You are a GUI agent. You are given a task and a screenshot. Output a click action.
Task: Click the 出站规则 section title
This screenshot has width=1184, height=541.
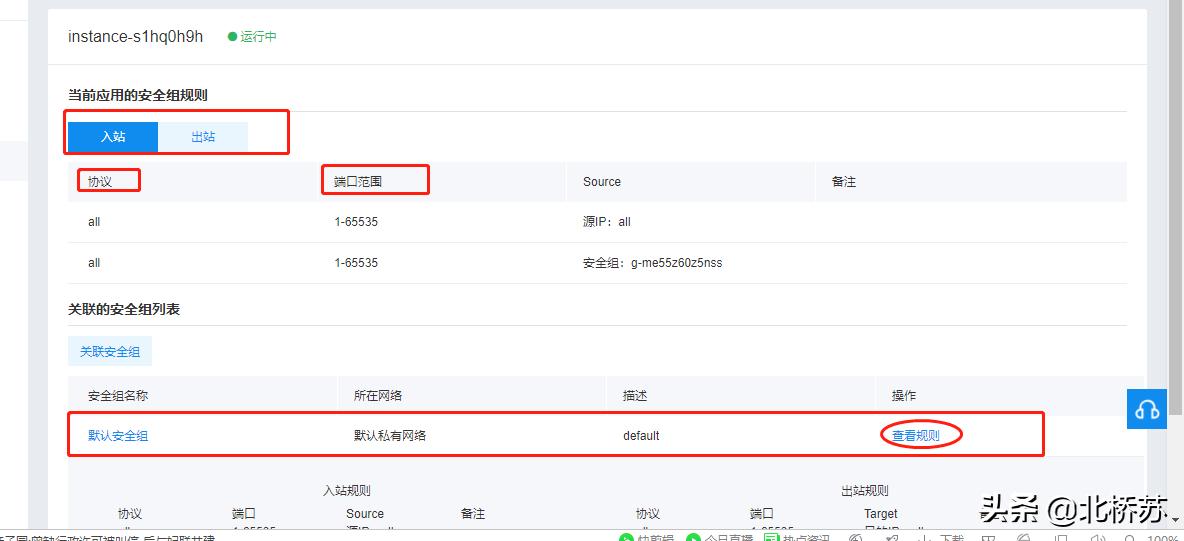point(865,491)
